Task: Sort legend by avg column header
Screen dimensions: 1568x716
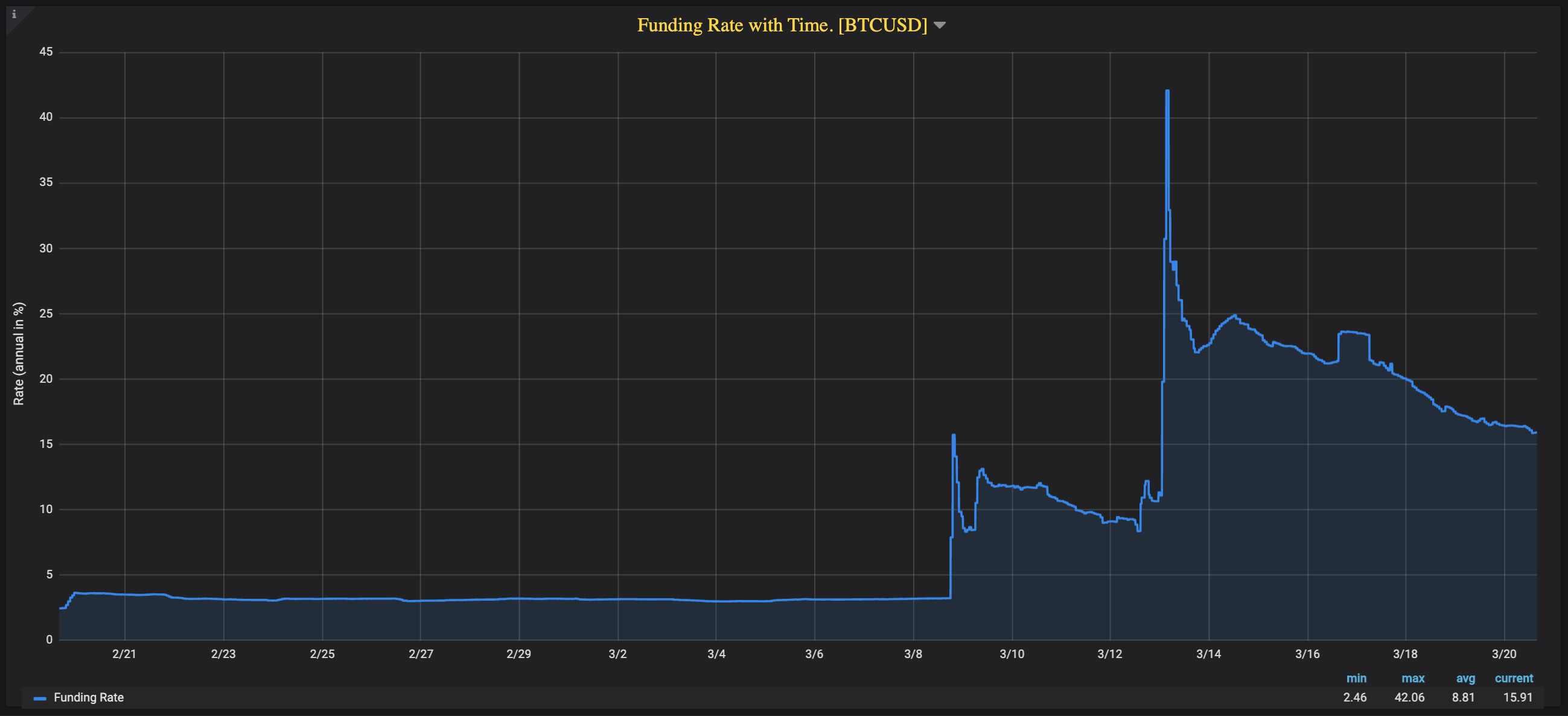Action: pos(1465,677)
